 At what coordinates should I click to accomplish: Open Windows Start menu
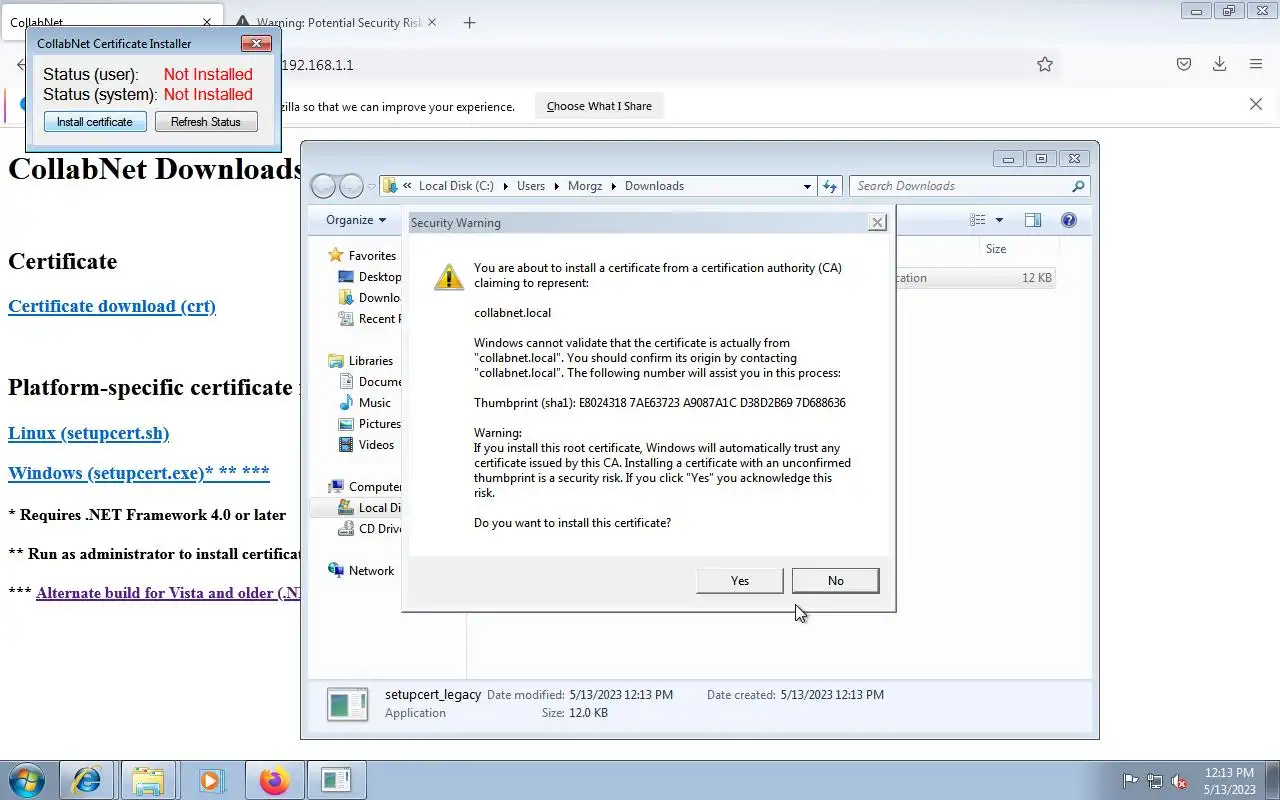click(x=26, y=780)
